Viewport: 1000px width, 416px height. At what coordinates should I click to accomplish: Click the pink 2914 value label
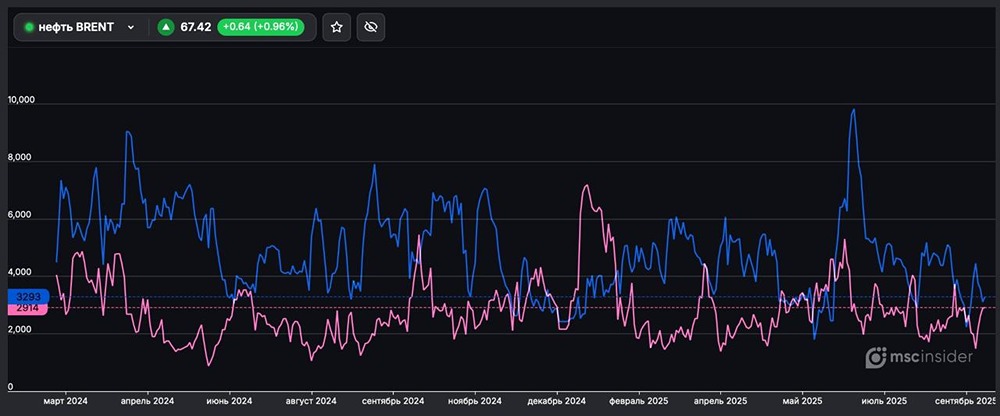tap(27, 309)
